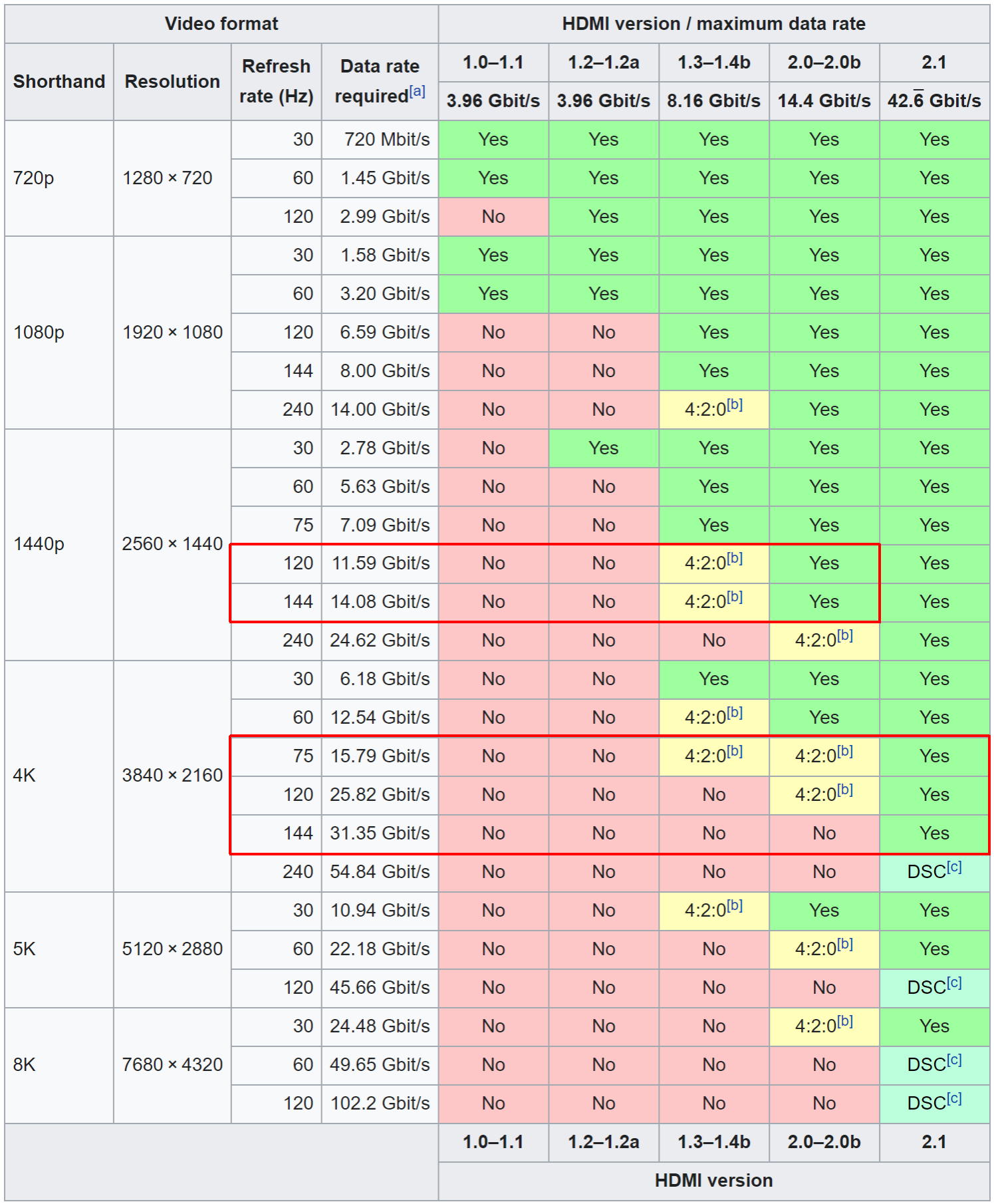Click the '7.09 Gbit/s' data rate cell
Viewport: 994px width, 1204px height.
pyautogui.click(x=380, y=526)
